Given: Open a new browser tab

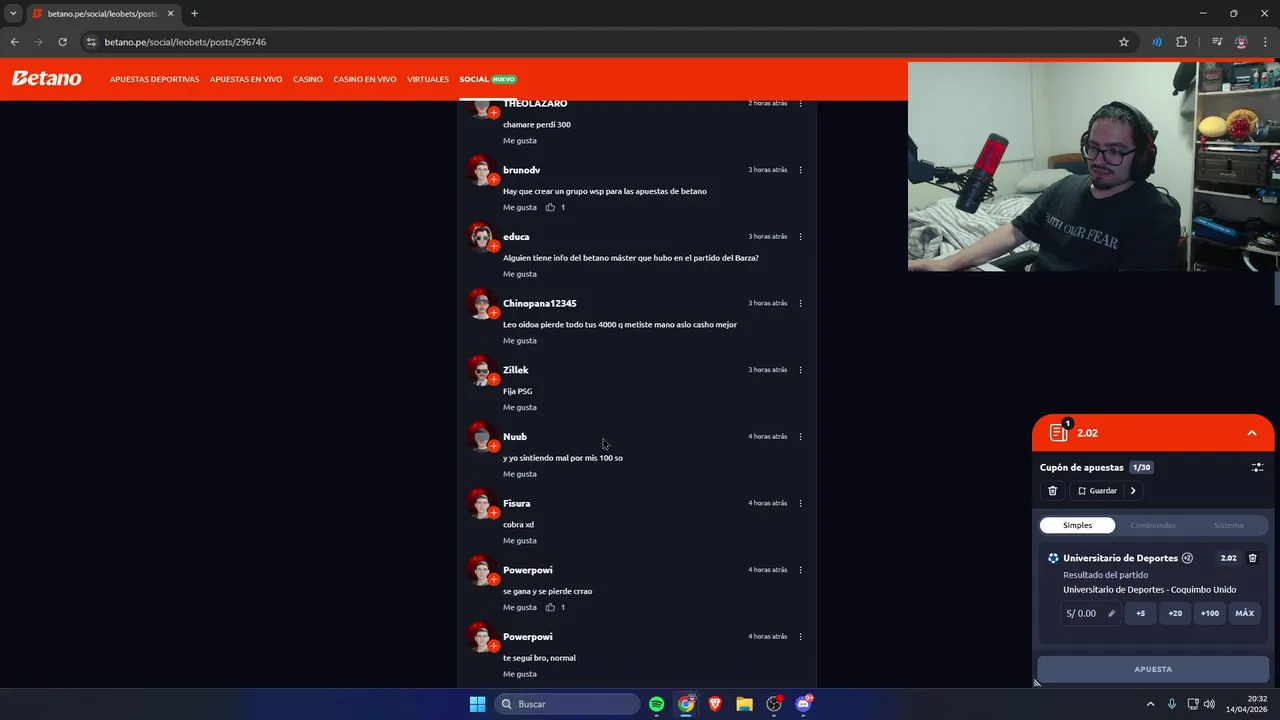Looking at the screenshot, I should click(x=194, y=14).
